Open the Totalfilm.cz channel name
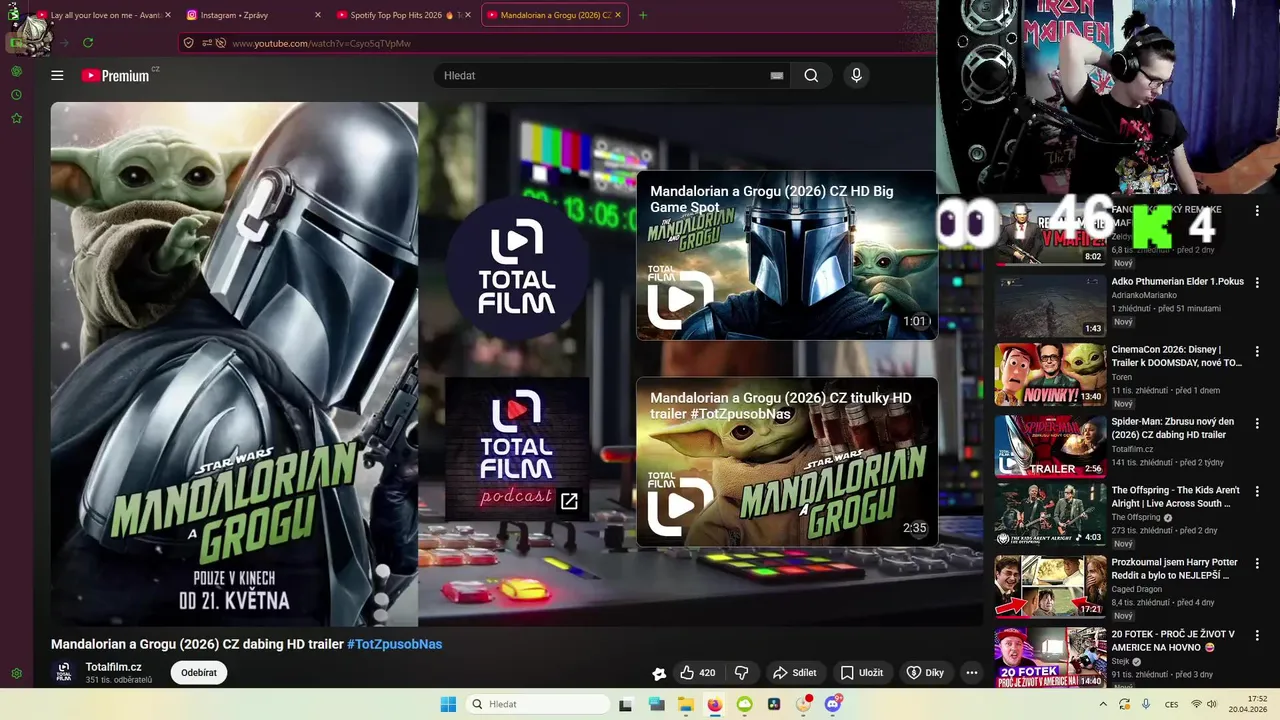 (114, 667)
